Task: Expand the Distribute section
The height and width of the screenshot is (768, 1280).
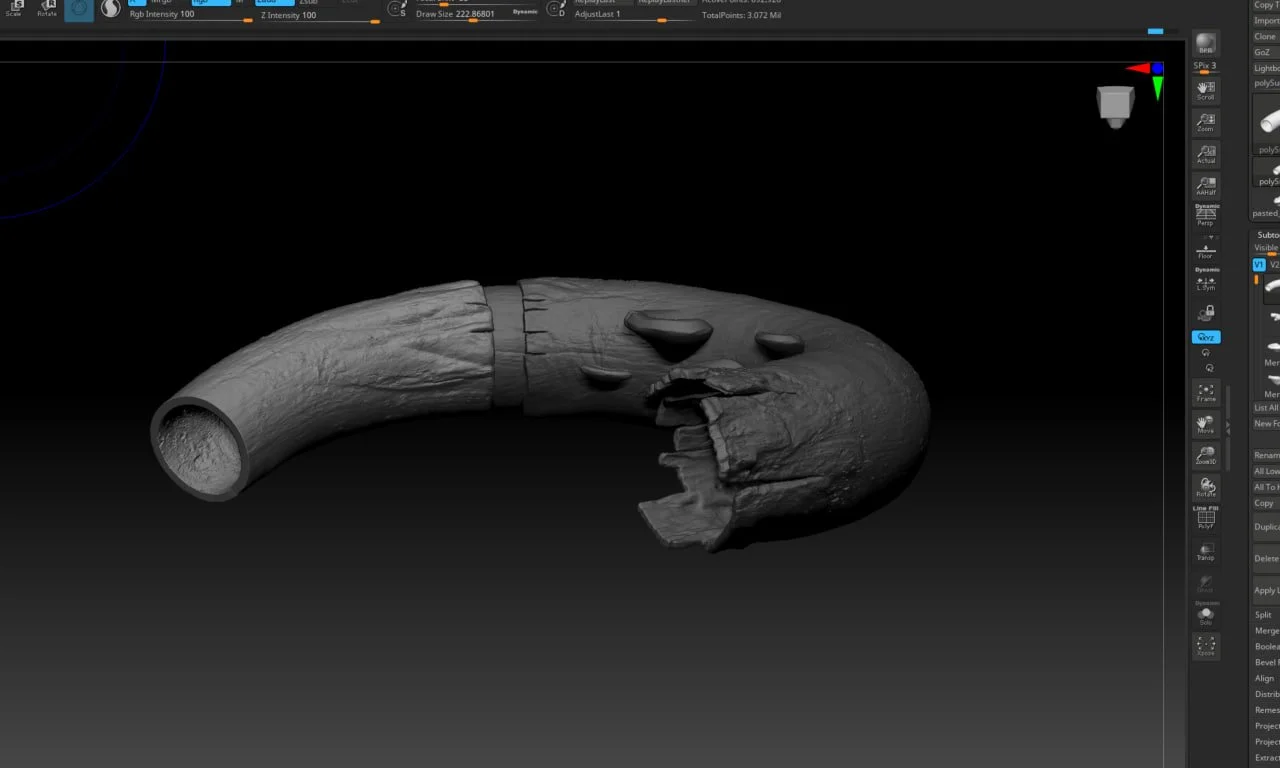Action: [1266, 694]
